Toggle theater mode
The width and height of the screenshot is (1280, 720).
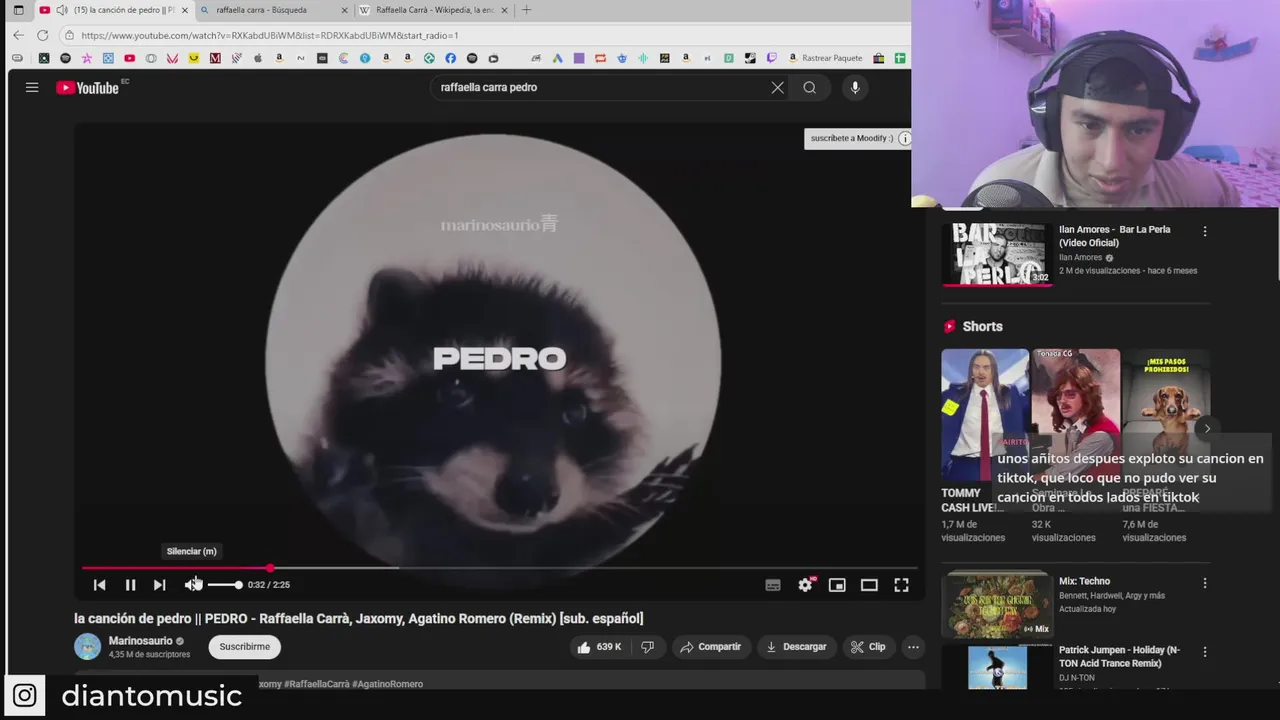tap(869, 585)
